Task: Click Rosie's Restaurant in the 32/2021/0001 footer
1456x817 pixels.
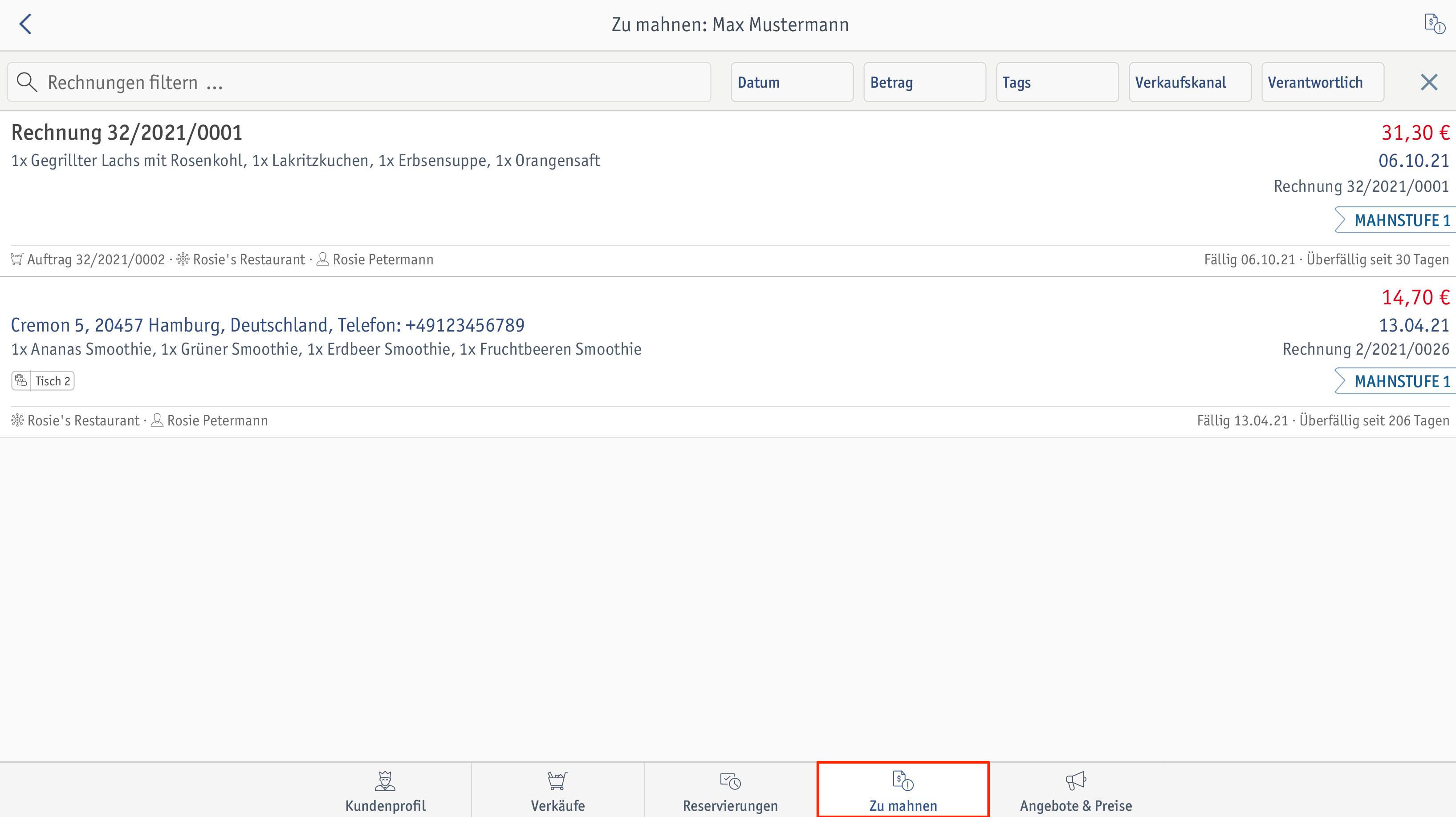Action: pos(249,259)
